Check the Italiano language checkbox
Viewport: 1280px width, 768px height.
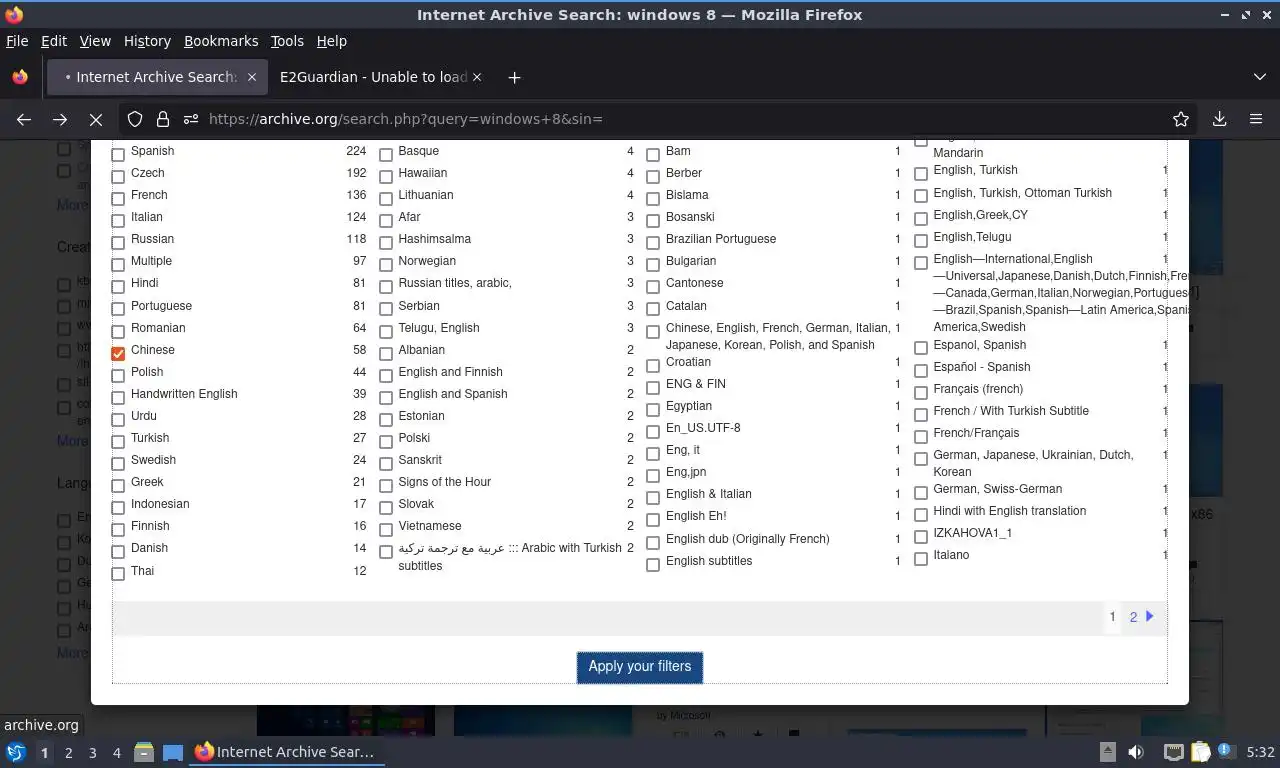tap(921, 558)
